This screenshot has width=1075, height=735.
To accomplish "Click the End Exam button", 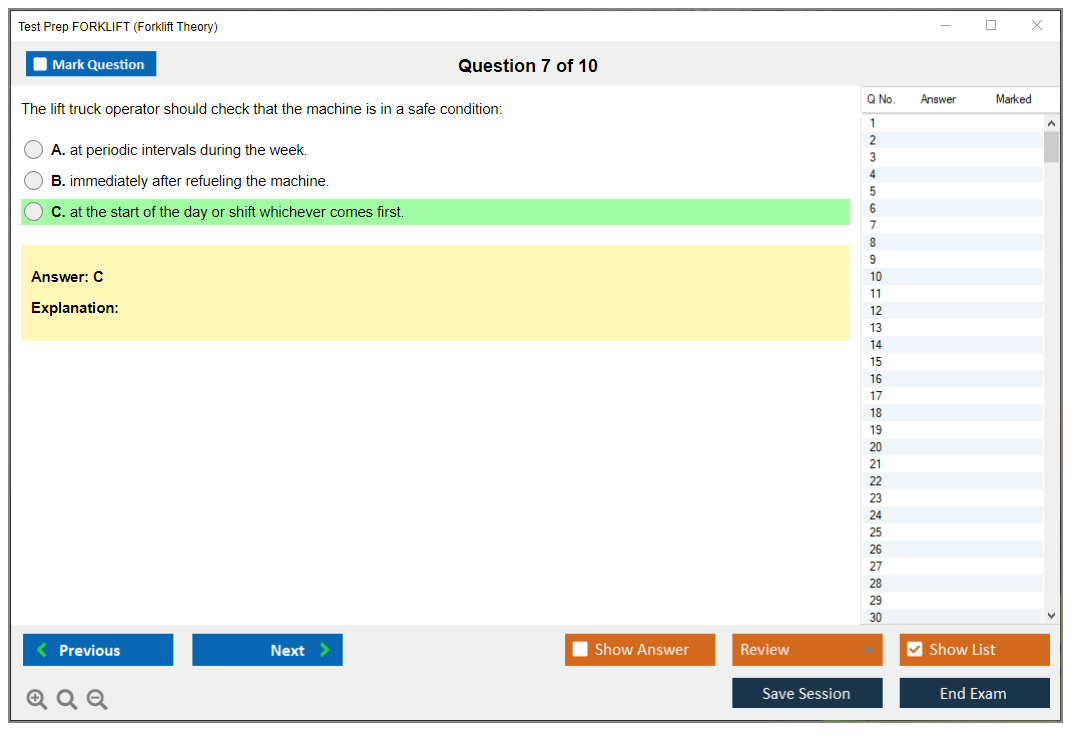I will point(973,693).
